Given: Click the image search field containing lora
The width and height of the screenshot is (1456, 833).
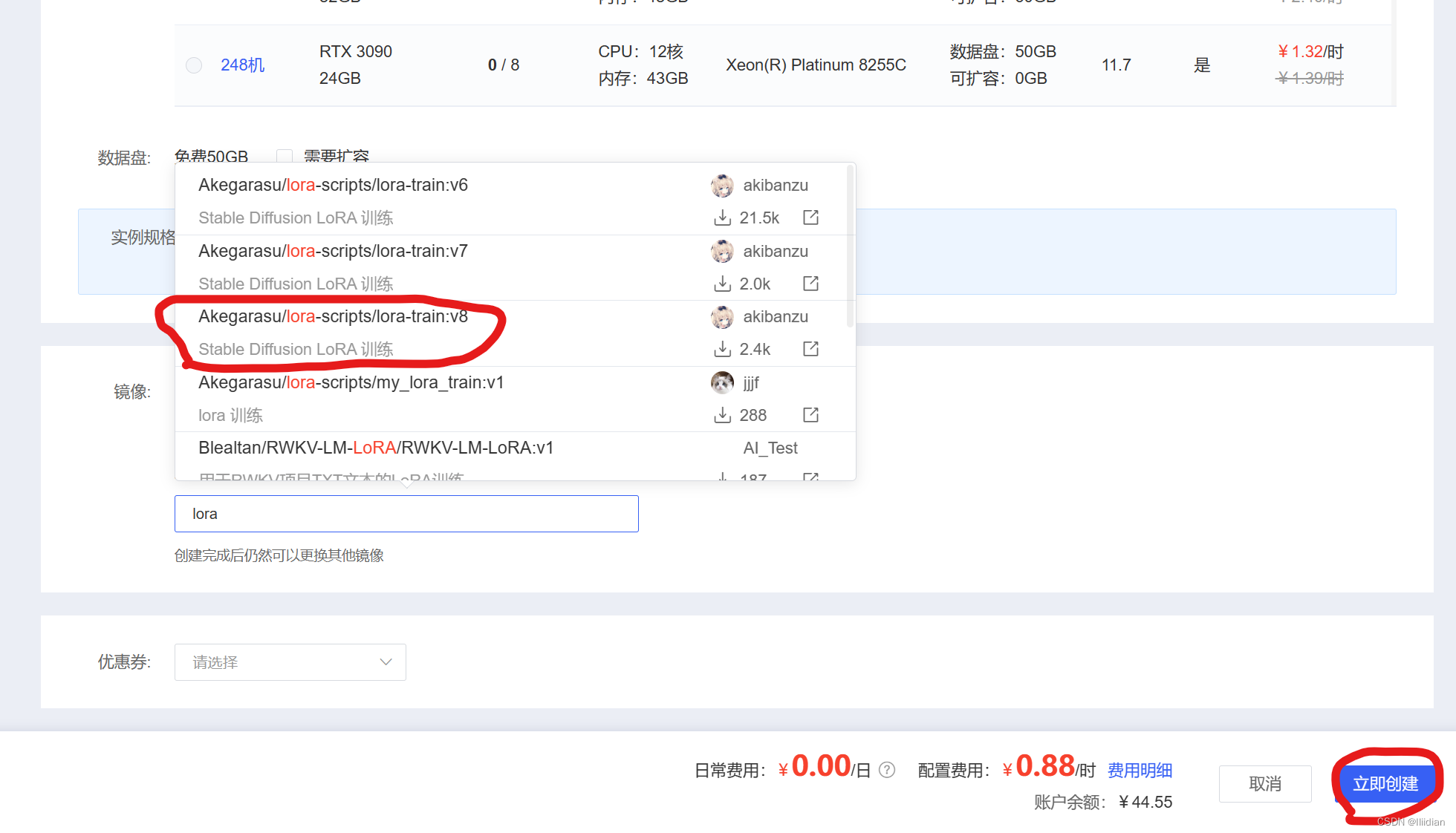Looking at the screenshot, I should pyautogui.click(x=406, y=514).
